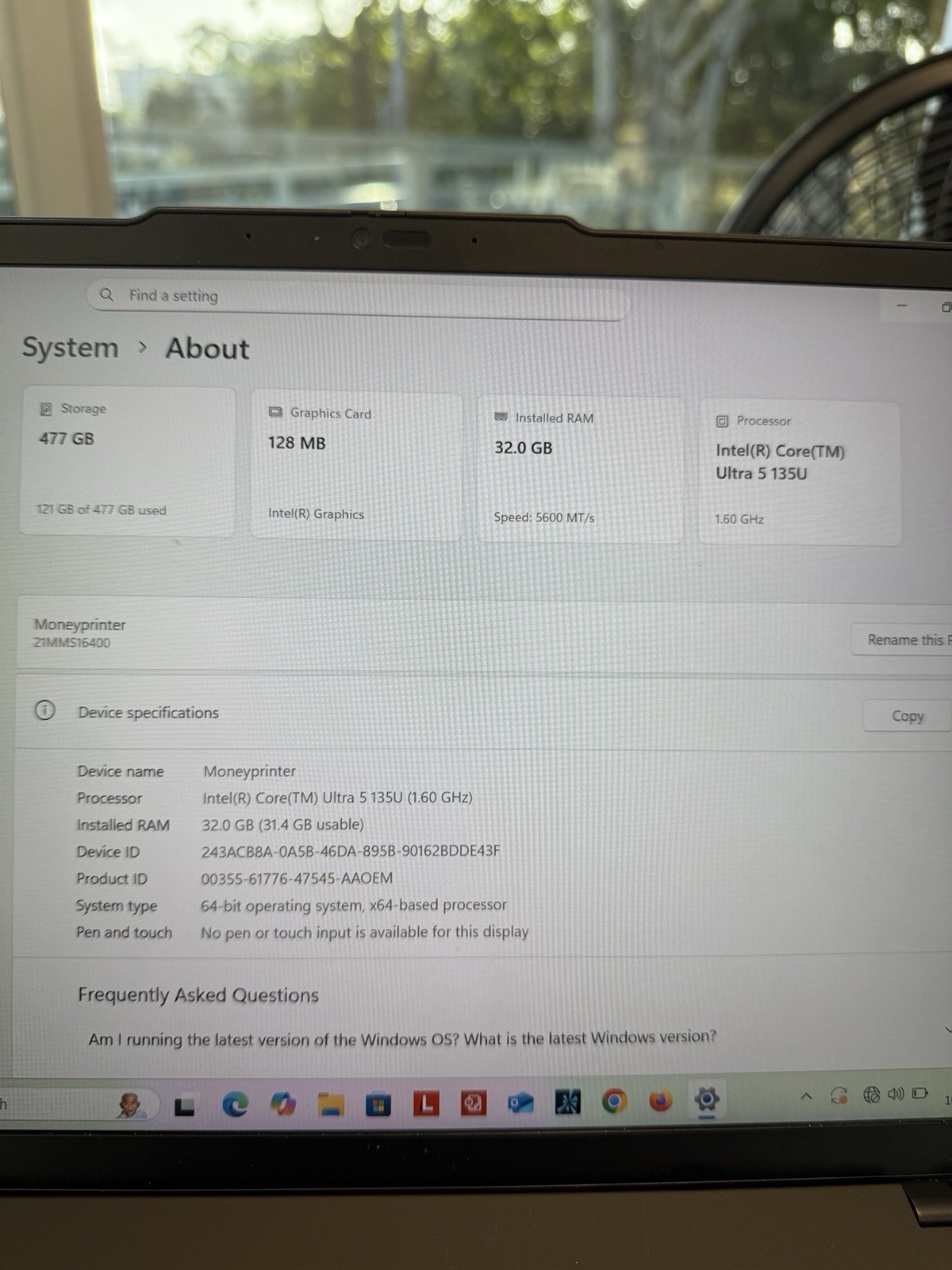The image size is (952, 1270).
Task: Click the Graphics Card icon
Action: click(x=275, y=413)
